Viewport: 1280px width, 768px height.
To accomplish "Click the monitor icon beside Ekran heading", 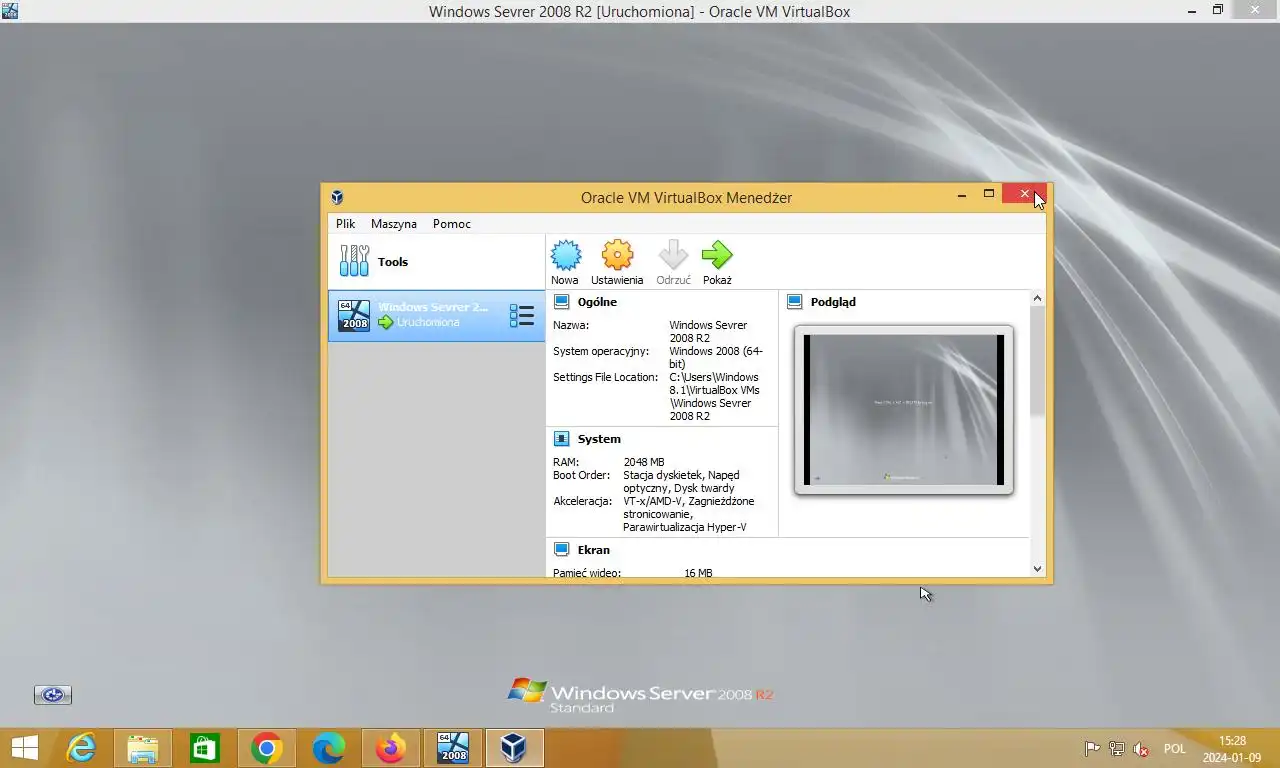I will pyautogui.click(x=561, y=549).
